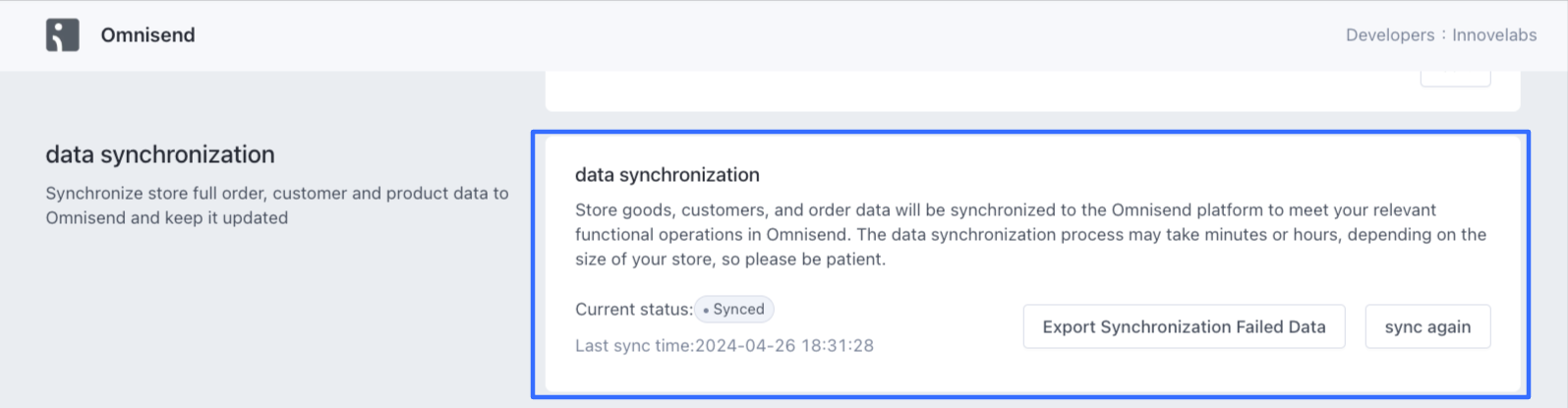Click the Innovelabs developer name
1568x408 pixels.
click(1493, 35)
